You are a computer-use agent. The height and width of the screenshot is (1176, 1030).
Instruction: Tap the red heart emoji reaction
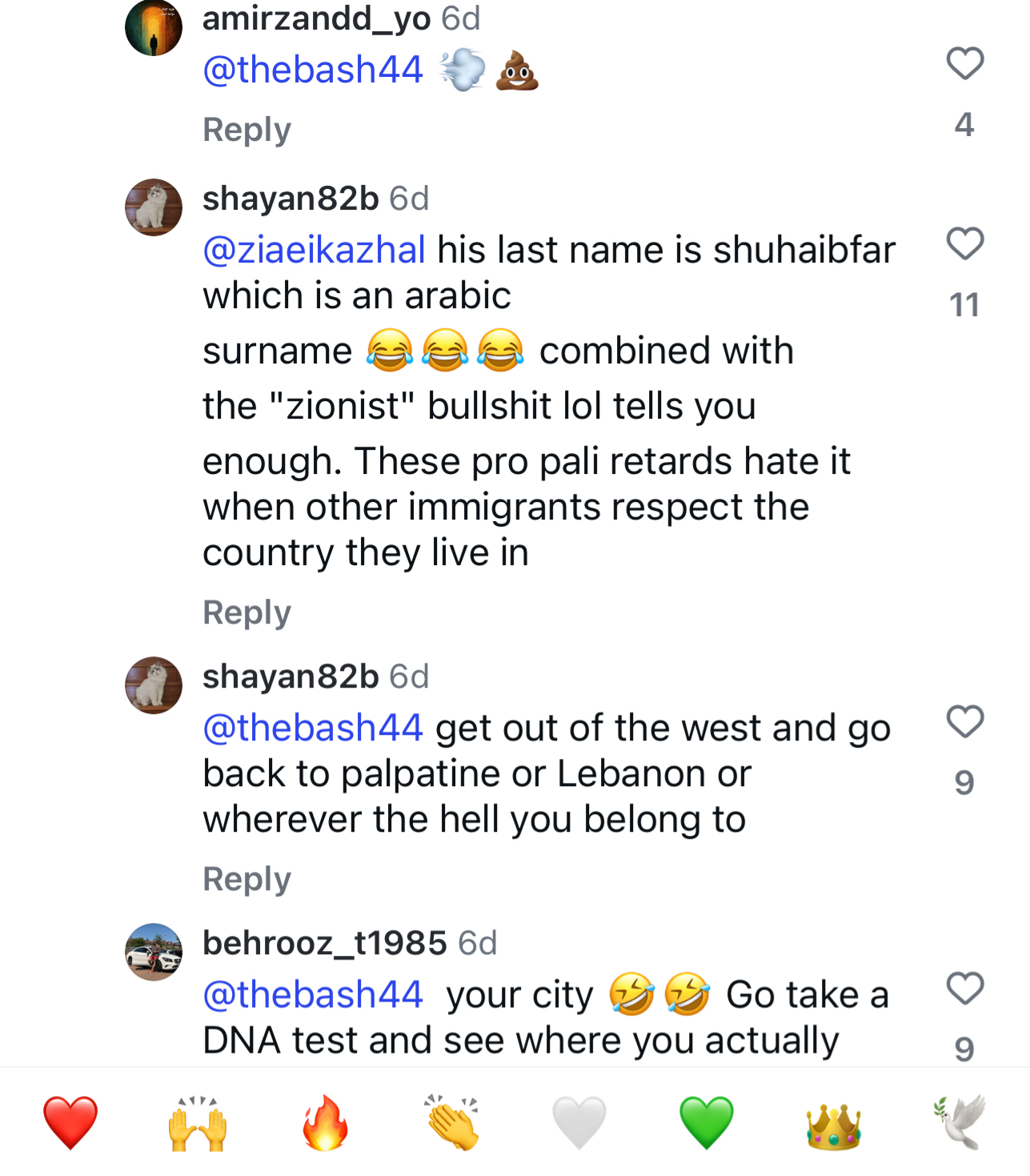[70, 1122]
